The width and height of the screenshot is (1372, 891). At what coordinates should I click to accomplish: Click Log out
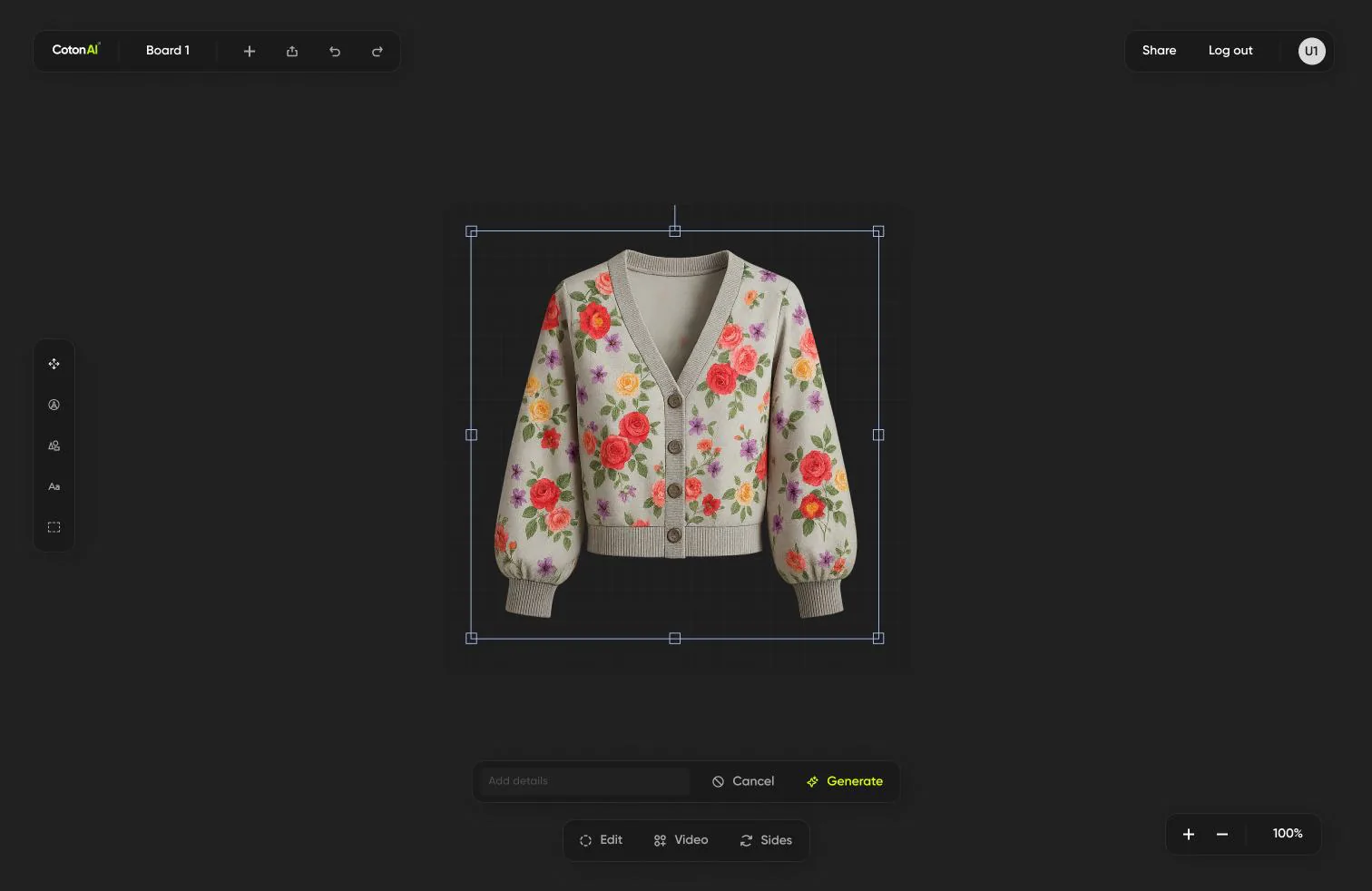coord(1230,51)
